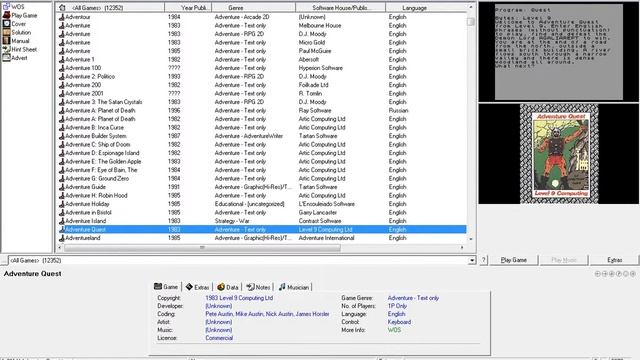
Task: Select the highlighted Adventure Quest row
Action: (x=262, y=229)
